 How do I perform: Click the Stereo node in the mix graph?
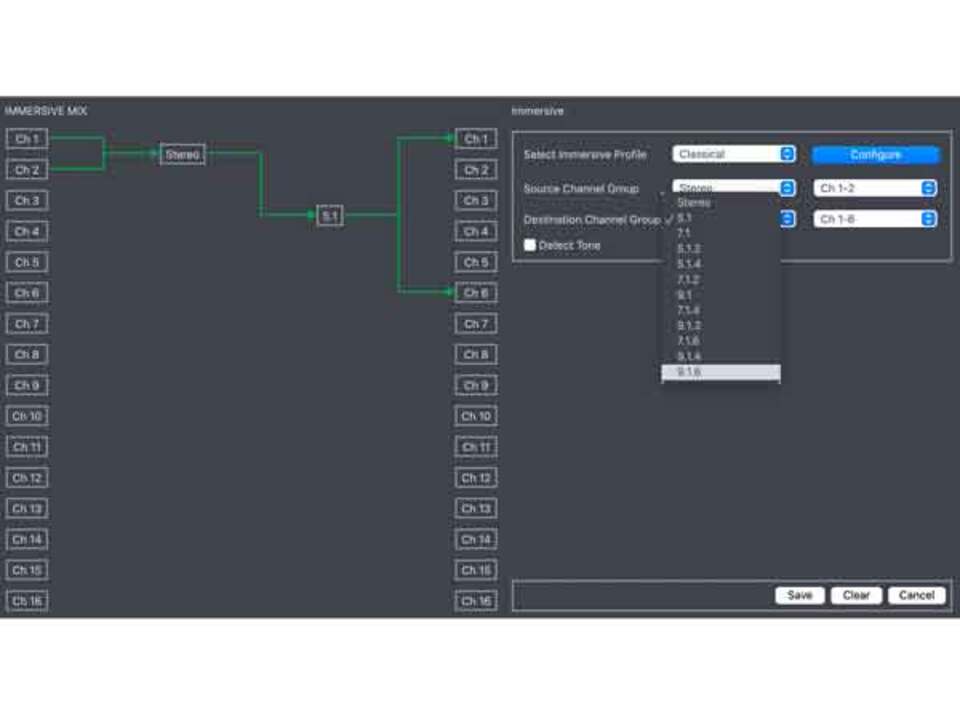click(182, 154)
